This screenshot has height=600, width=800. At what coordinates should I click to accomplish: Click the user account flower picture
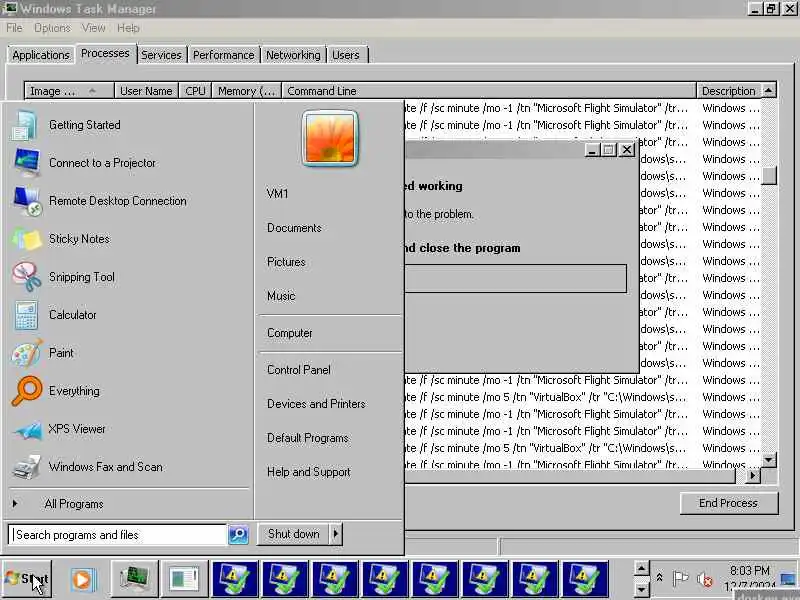point(330,138)
